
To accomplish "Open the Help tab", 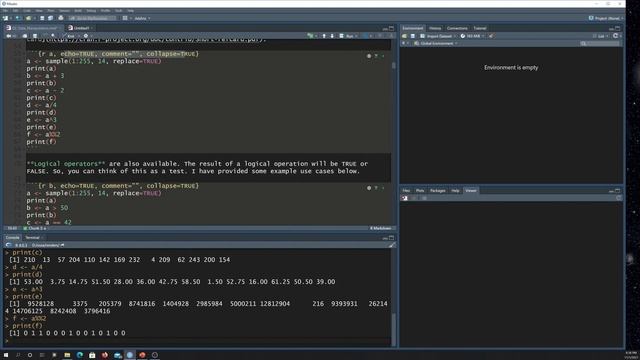I will pos(455,191).
